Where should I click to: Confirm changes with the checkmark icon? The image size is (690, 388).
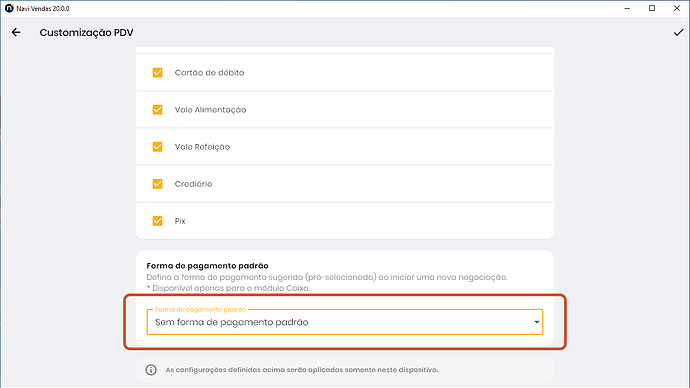click(x=678, y=33)
